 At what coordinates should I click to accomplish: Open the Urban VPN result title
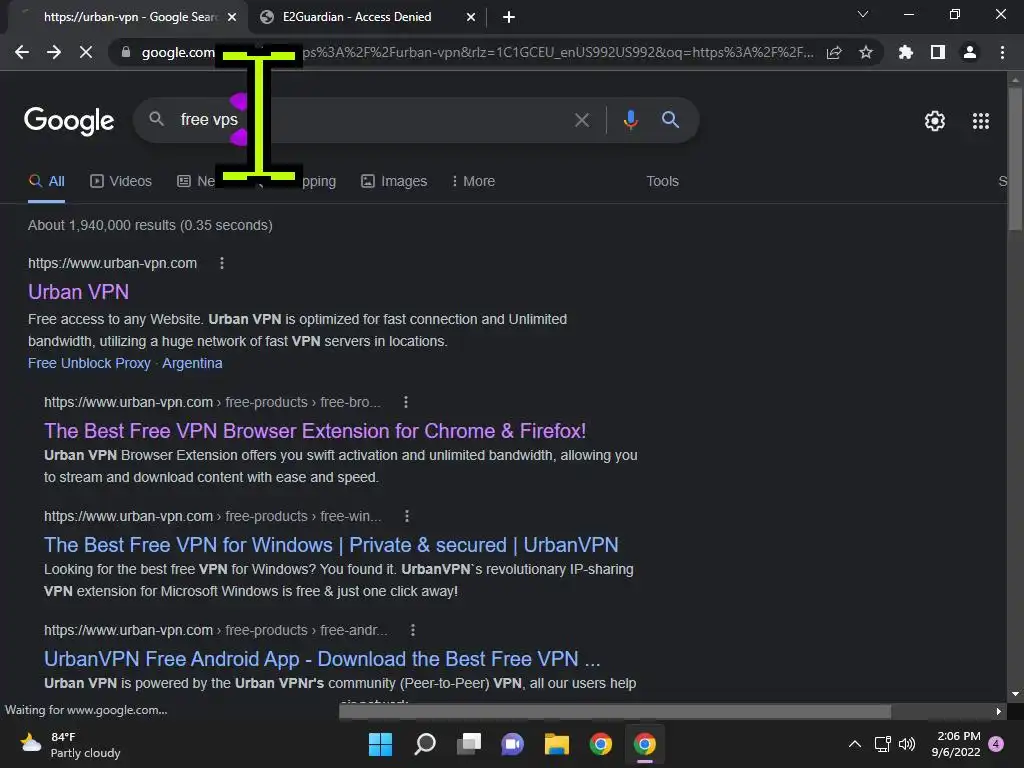[x=78, y=292]
